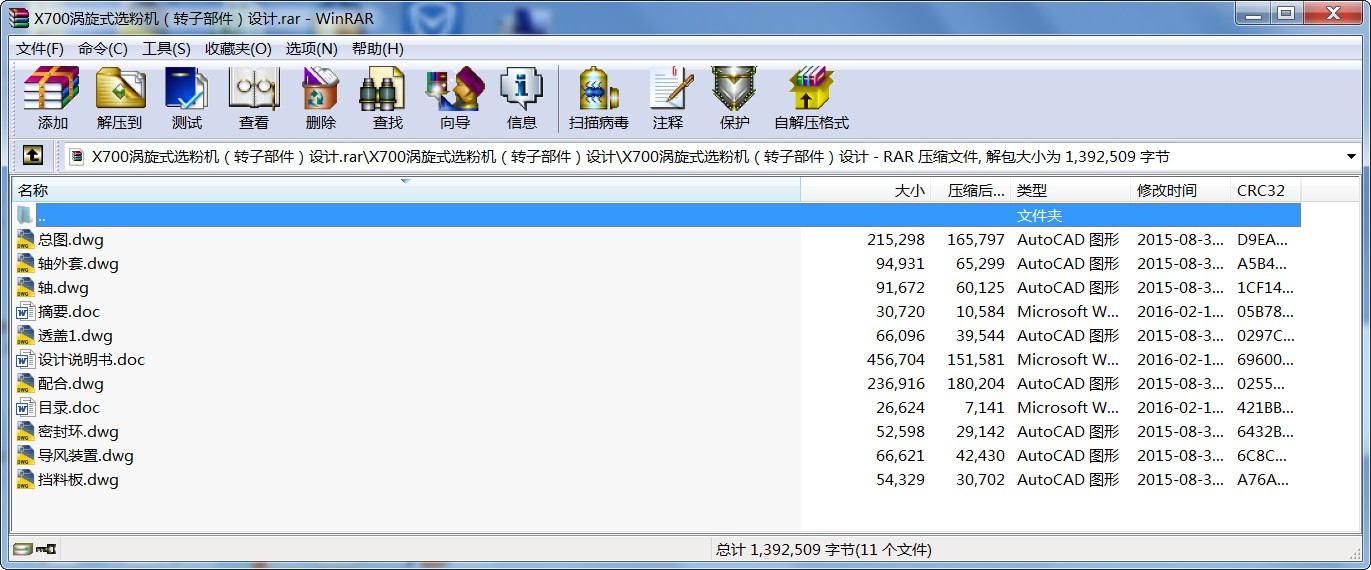Click the packed size value 7,141
1371x570 pixels.
click(985, 408)
